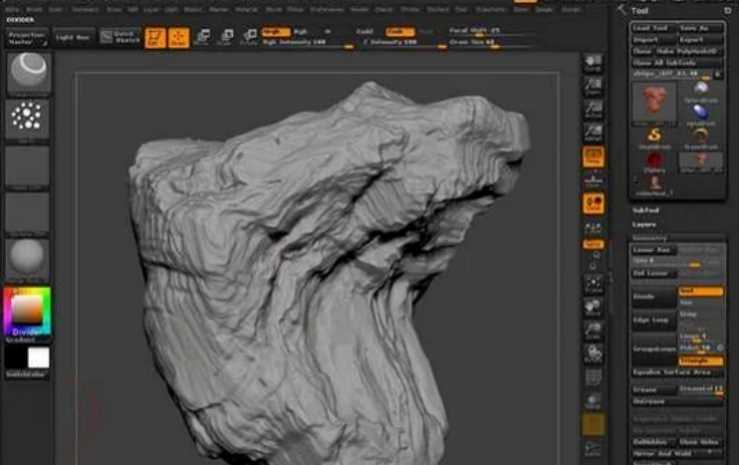Collapse the Tool palette arrow
The width and height of the screenshot is (739, 465).
[x=622, y=9]
